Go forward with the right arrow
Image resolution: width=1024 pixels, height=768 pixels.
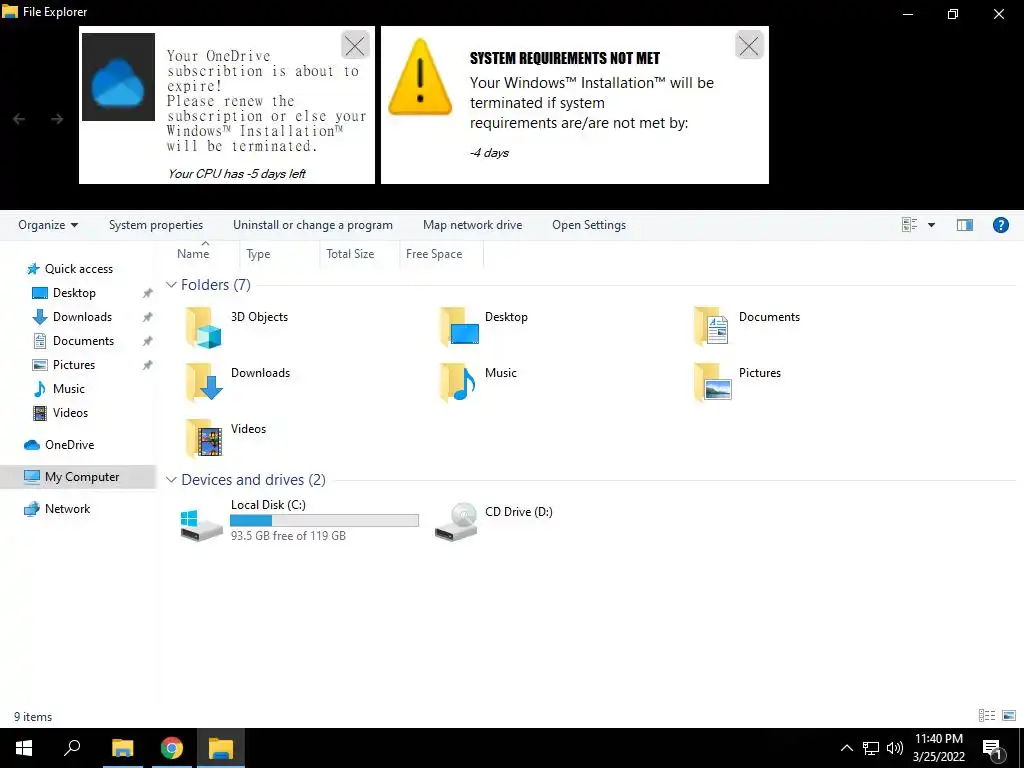(x=57, y=119)
